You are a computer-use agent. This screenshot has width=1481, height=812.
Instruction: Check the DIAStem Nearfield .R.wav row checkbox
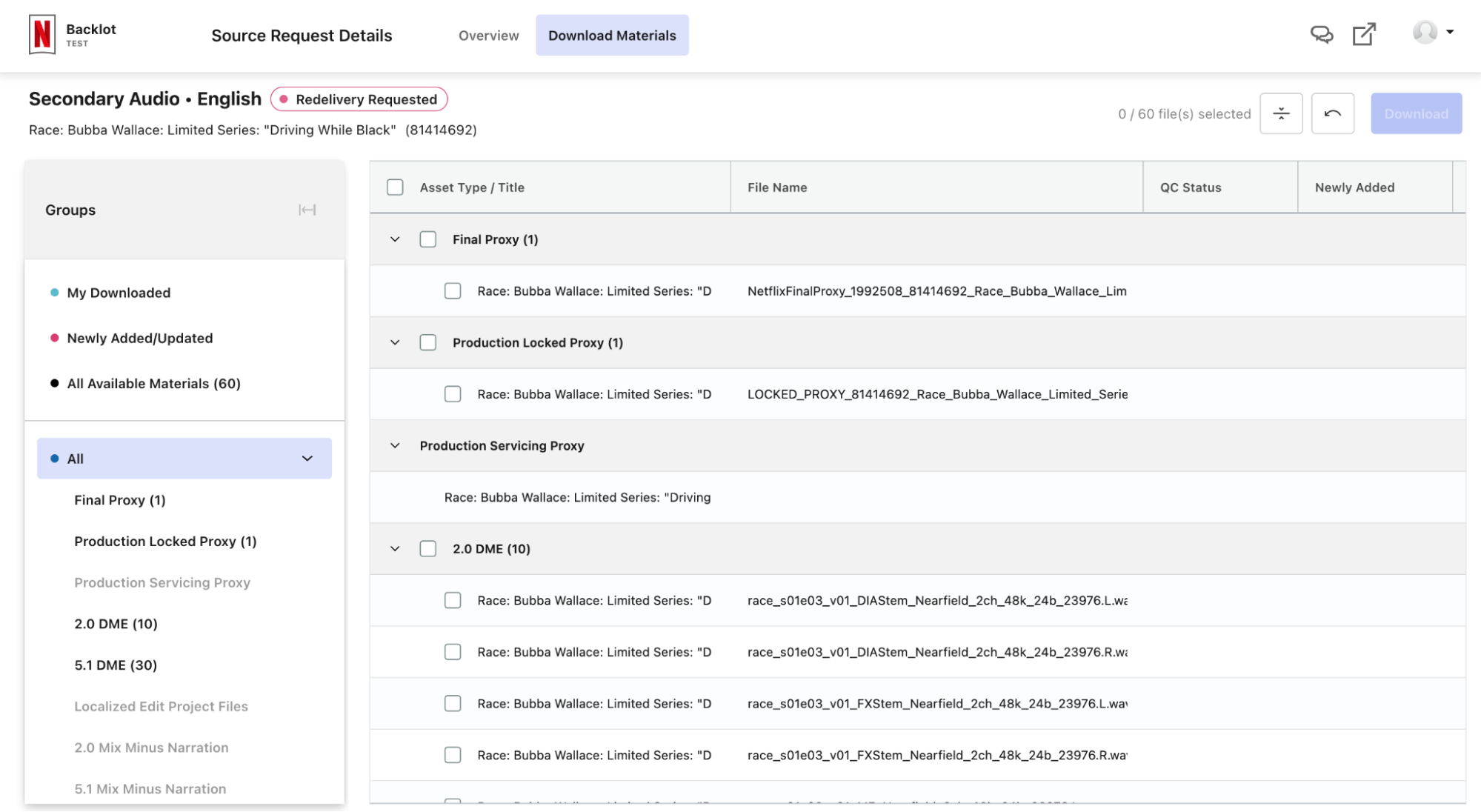(453, 652)
